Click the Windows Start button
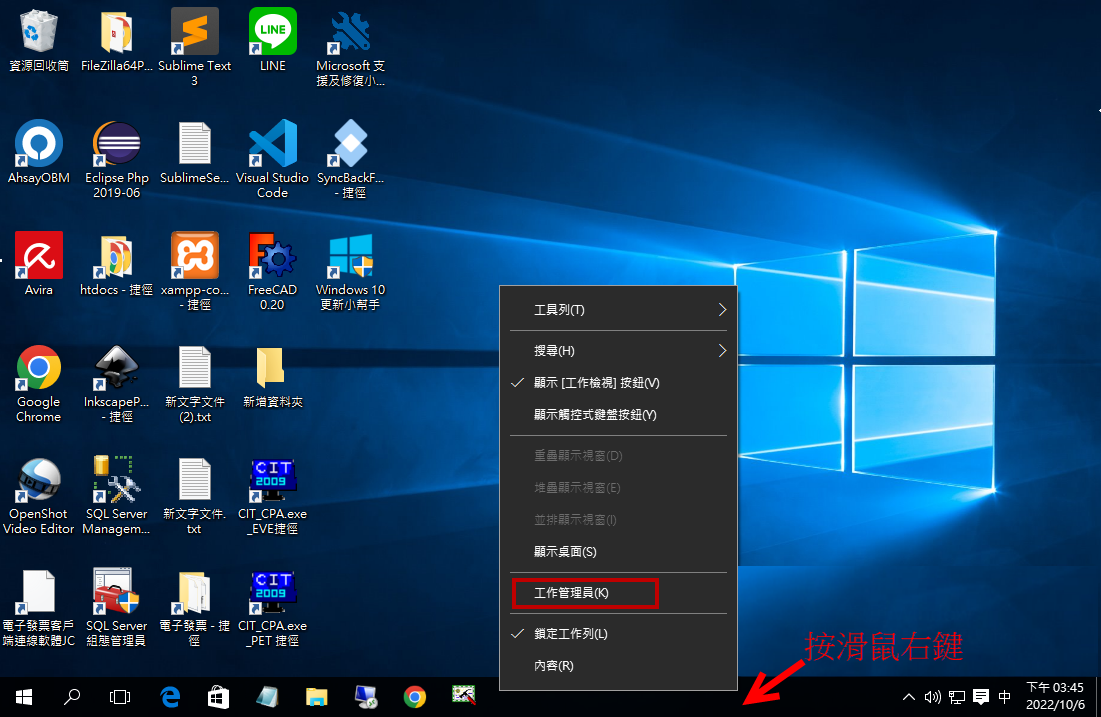The width and height of the screenshot is (1101, 717). (x=23, y=696)
